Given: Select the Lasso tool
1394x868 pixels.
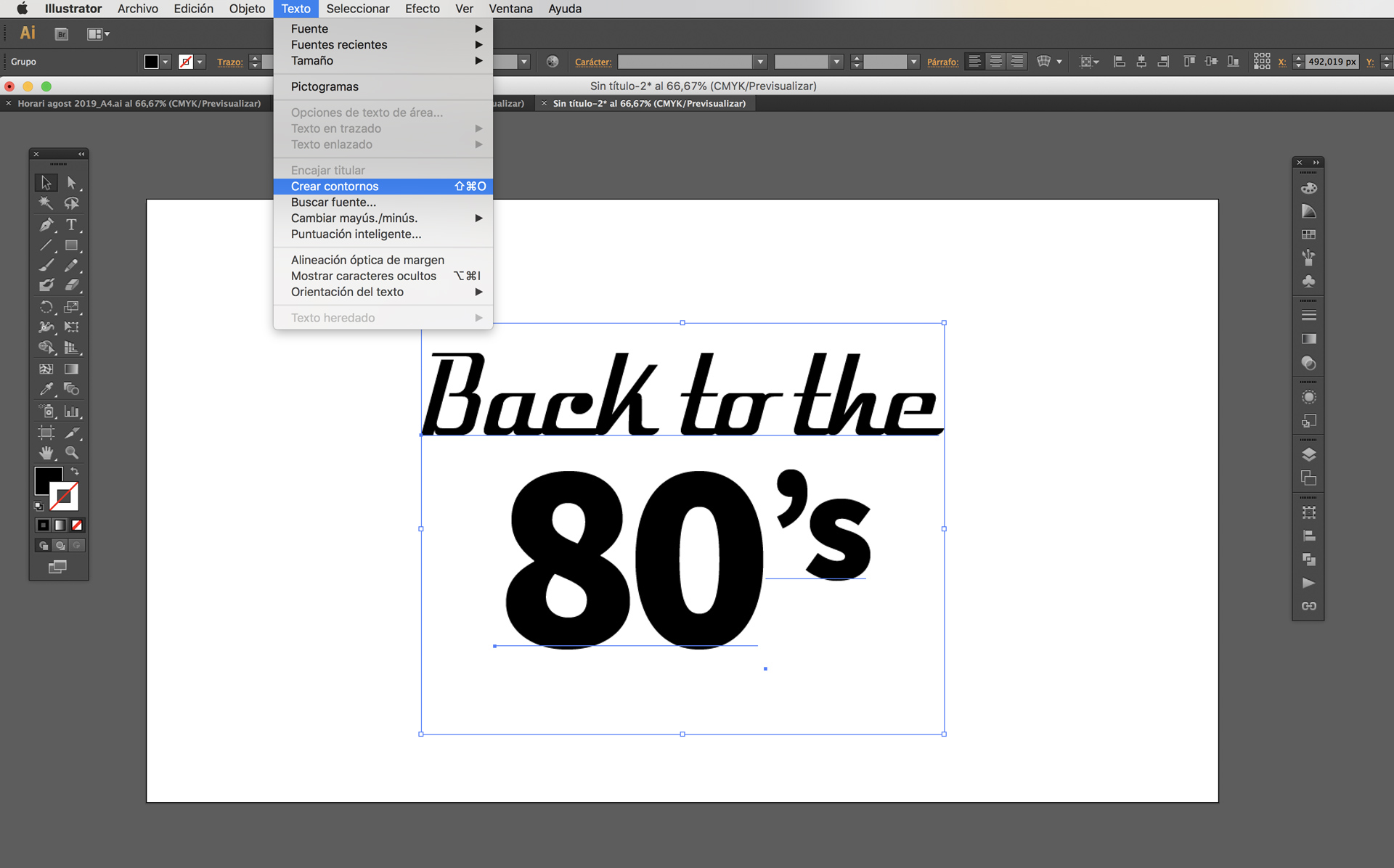Looking at the screenshot, I should tap(71, 203).
